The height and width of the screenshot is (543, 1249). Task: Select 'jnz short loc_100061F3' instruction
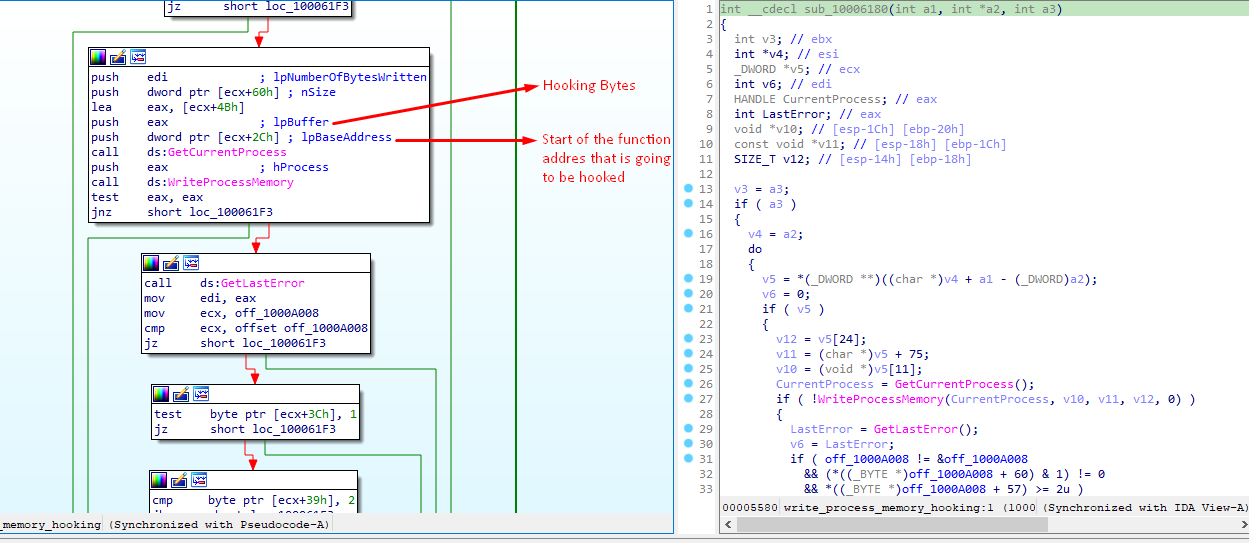182,212
